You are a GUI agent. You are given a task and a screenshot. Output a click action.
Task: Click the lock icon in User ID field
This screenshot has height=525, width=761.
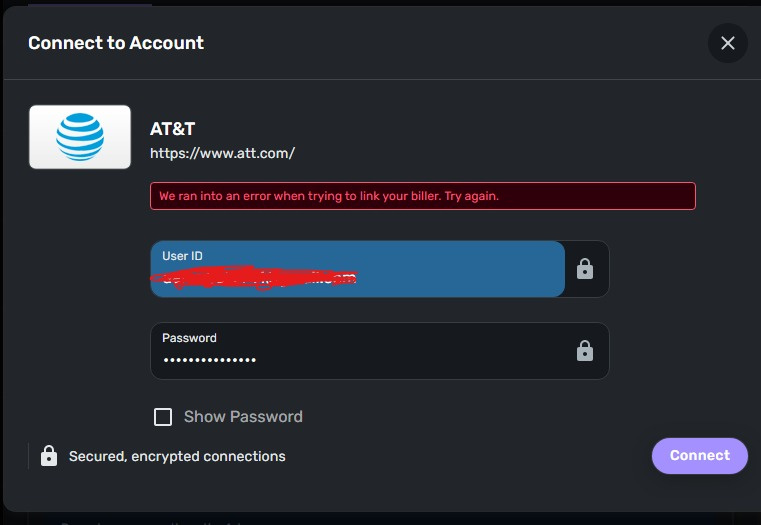pyautogui.click(x=585, y=268)
